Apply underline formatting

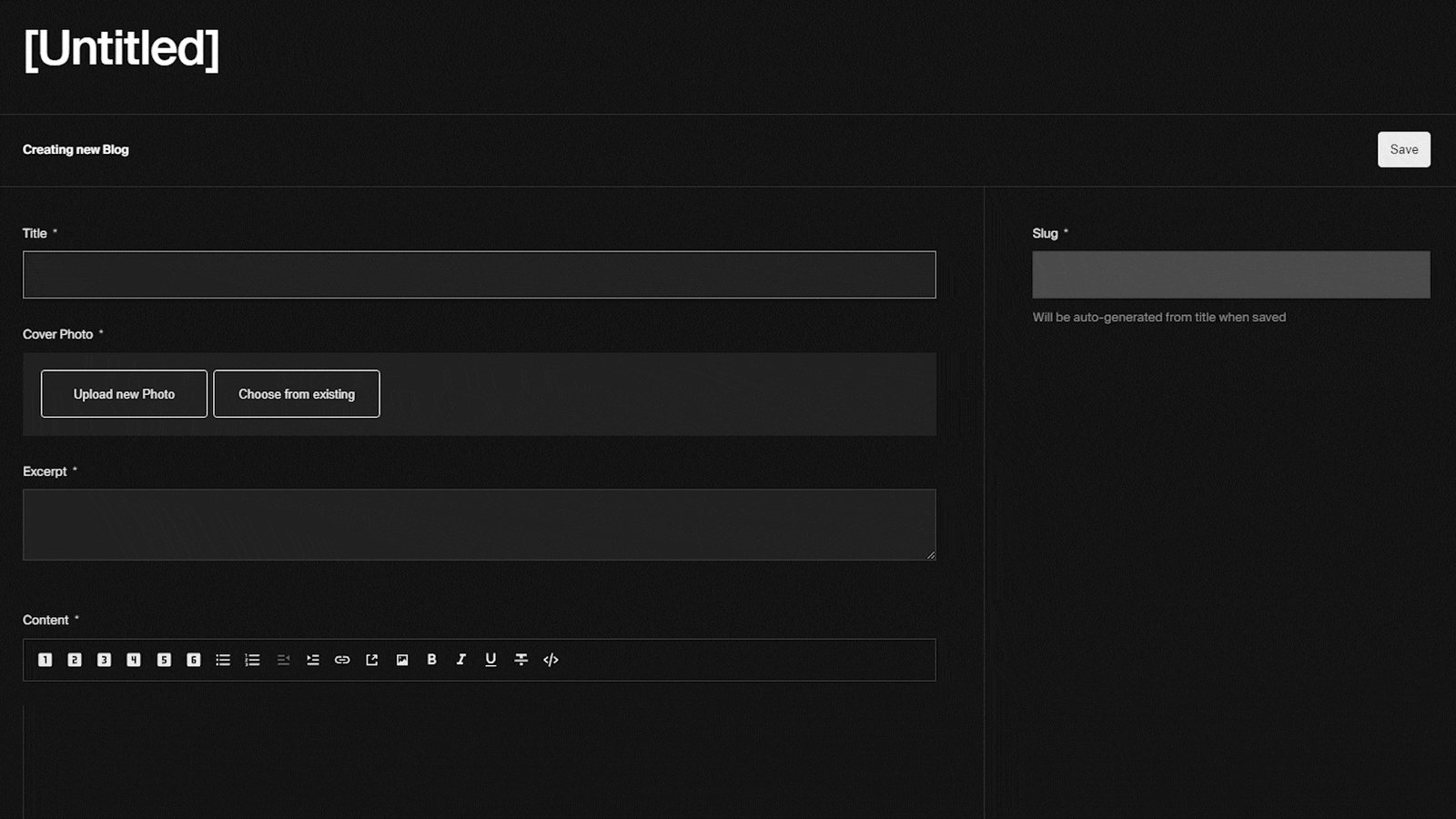click(490, 660)
